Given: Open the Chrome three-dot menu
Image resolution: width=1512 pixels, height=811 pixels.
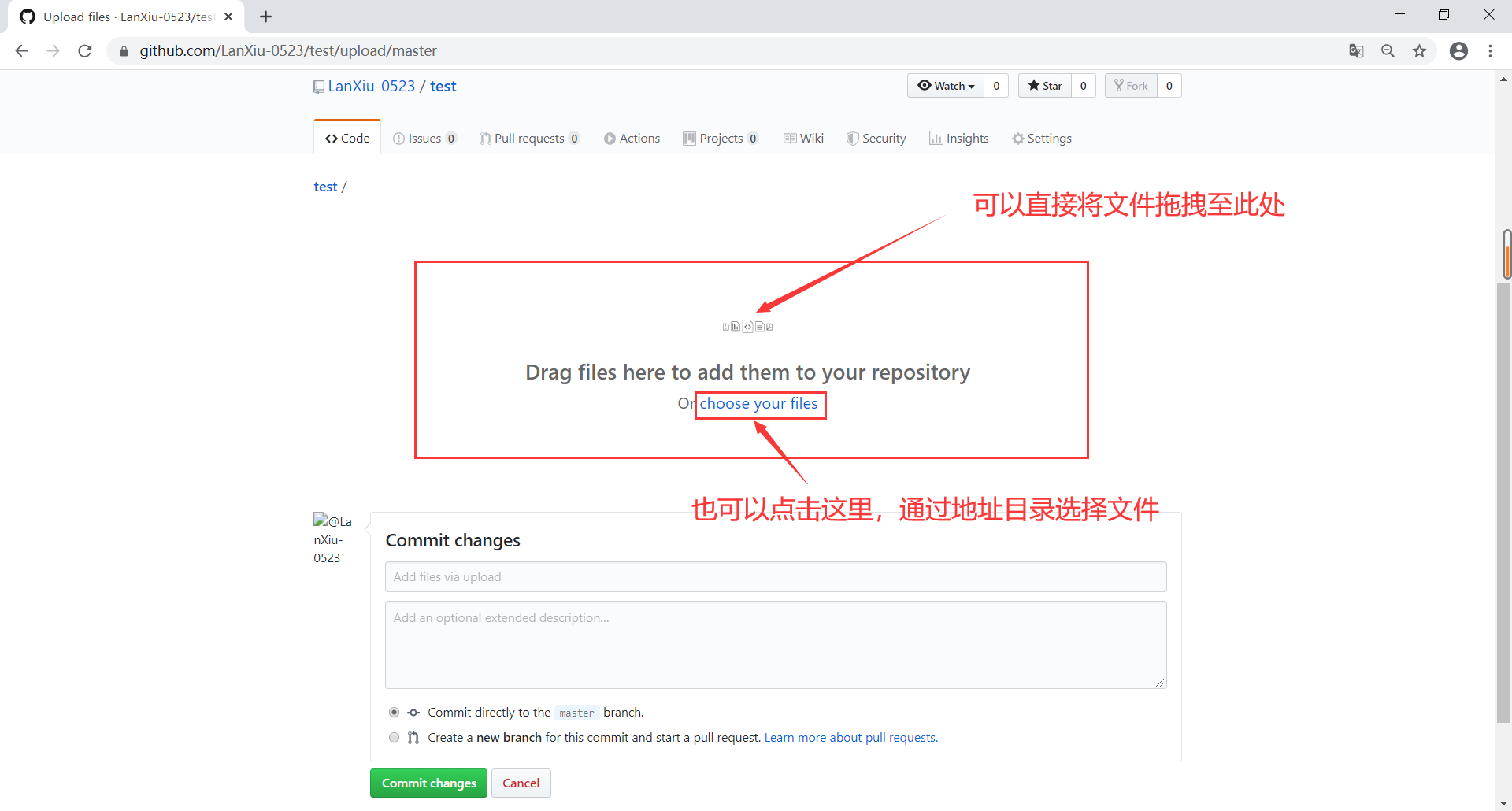Looking at the screenshot, I should pos(1490,50).
